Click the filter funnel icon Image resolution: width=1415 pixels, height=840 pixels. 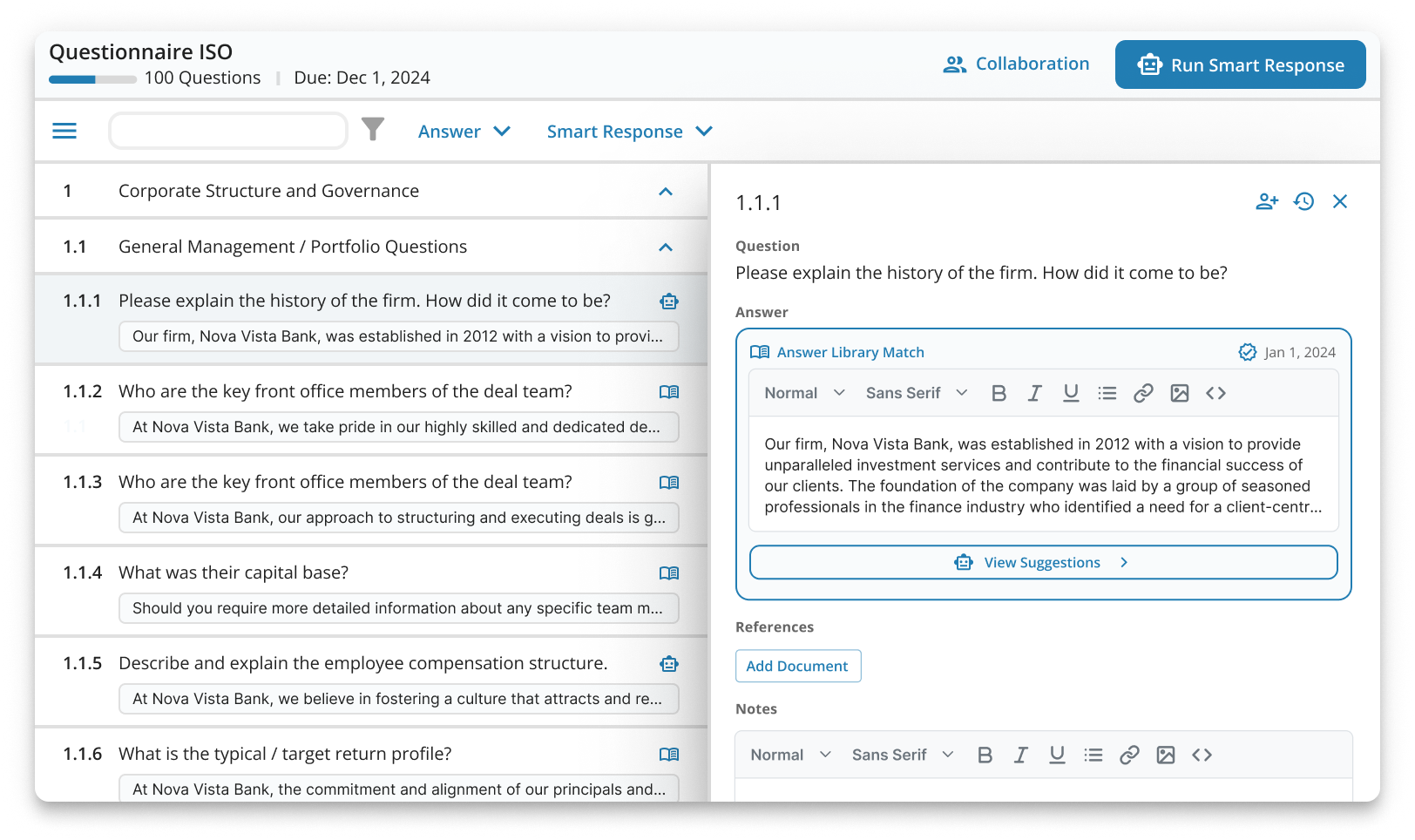pos(373,129)
